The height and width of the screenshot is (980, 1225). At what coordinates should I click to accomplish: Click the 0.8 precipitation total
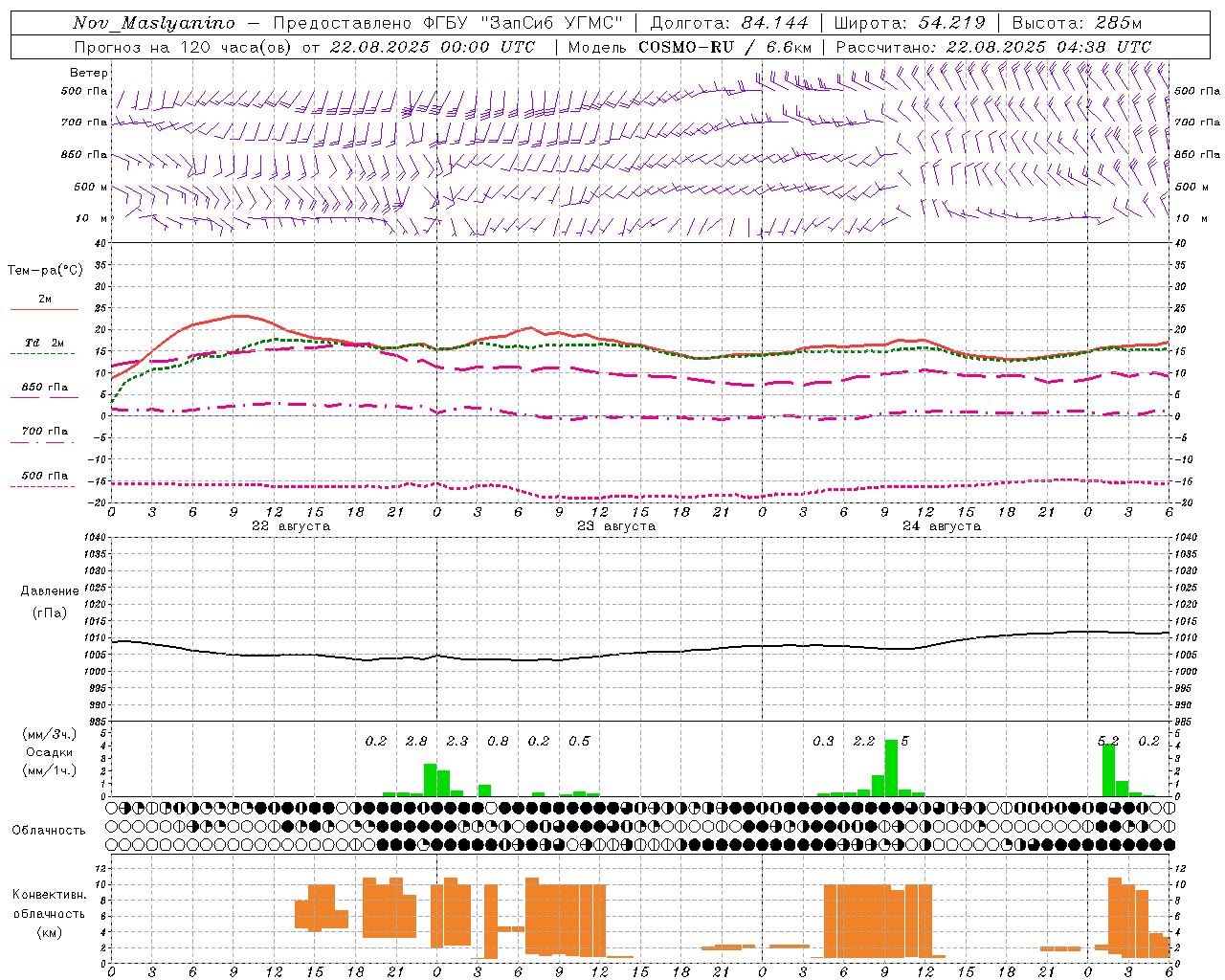pyautogui.click(x=498, y=742)
